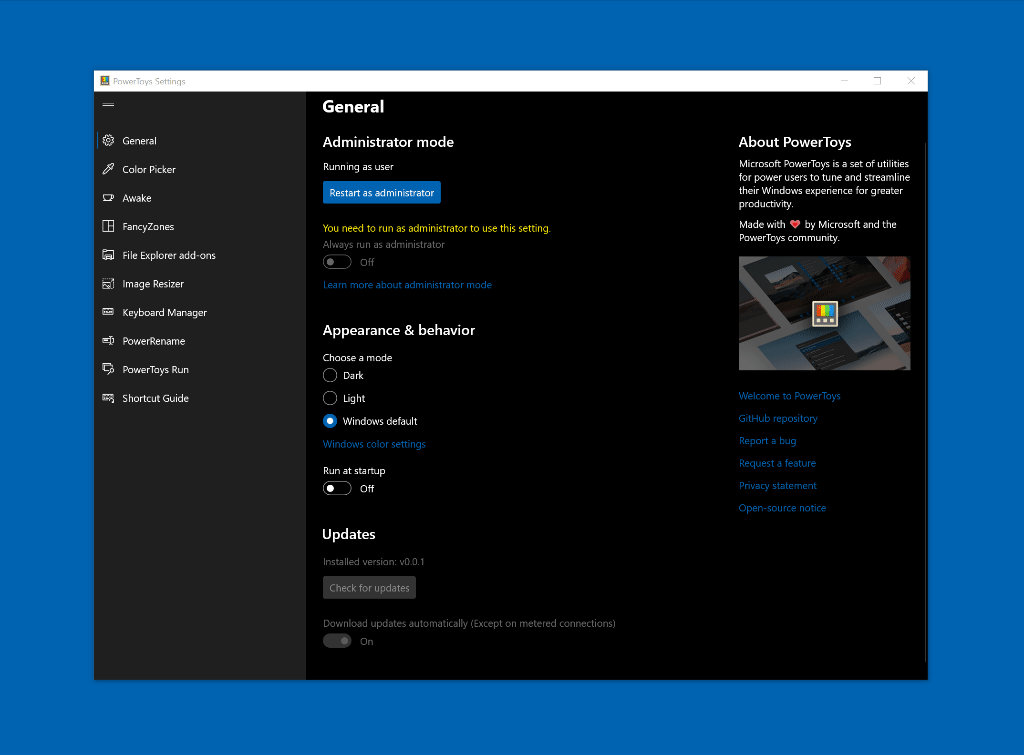The image size is (1024, 755).
Task: Select the Light mode radio button
Action: [x=330, y=398]
